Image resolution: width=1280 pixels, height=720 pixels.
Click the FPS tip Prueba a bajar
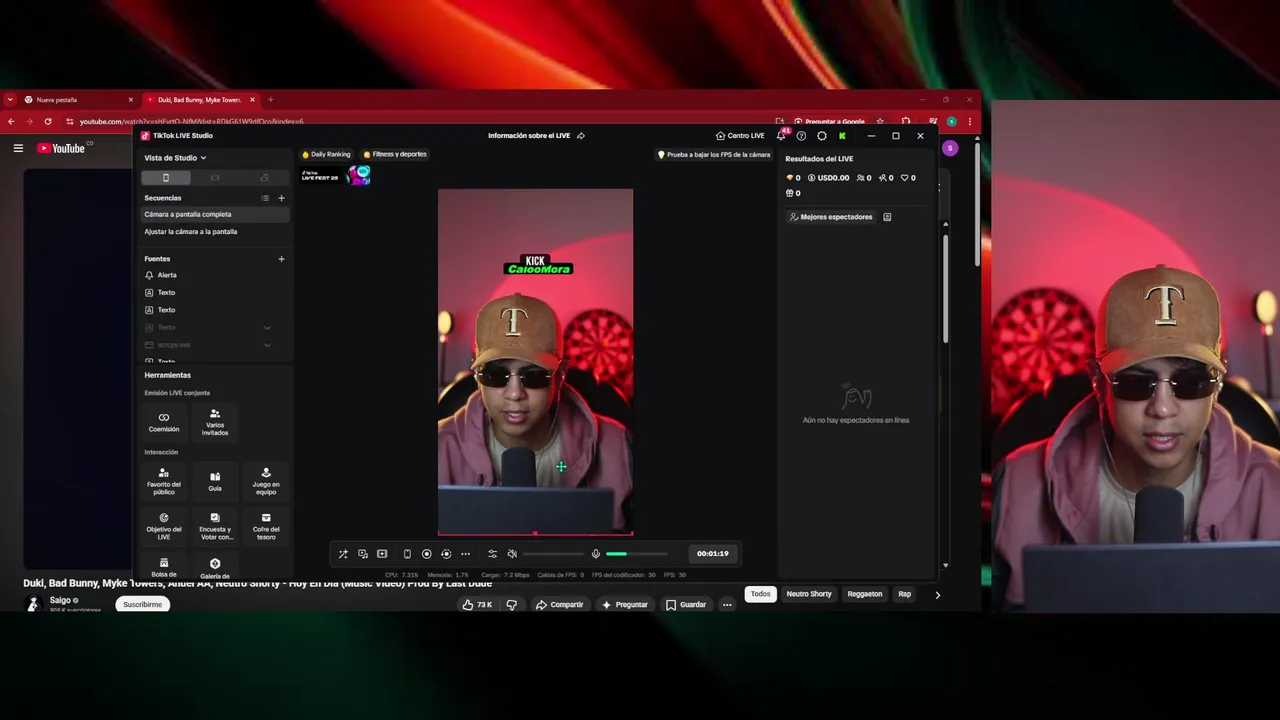[714, 155]
